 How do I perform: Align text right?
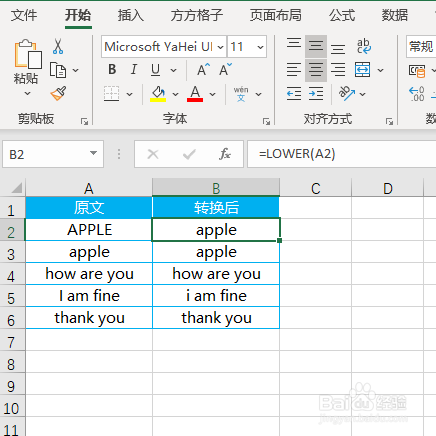tap(338, 70)
